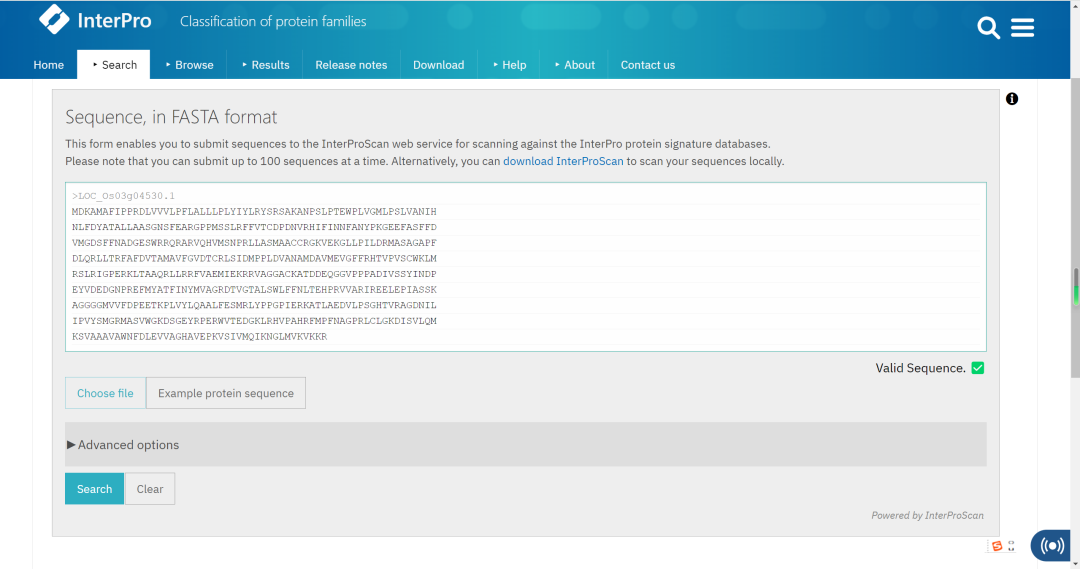Open the magnifier search icon in header

click(x=988, y=28)
